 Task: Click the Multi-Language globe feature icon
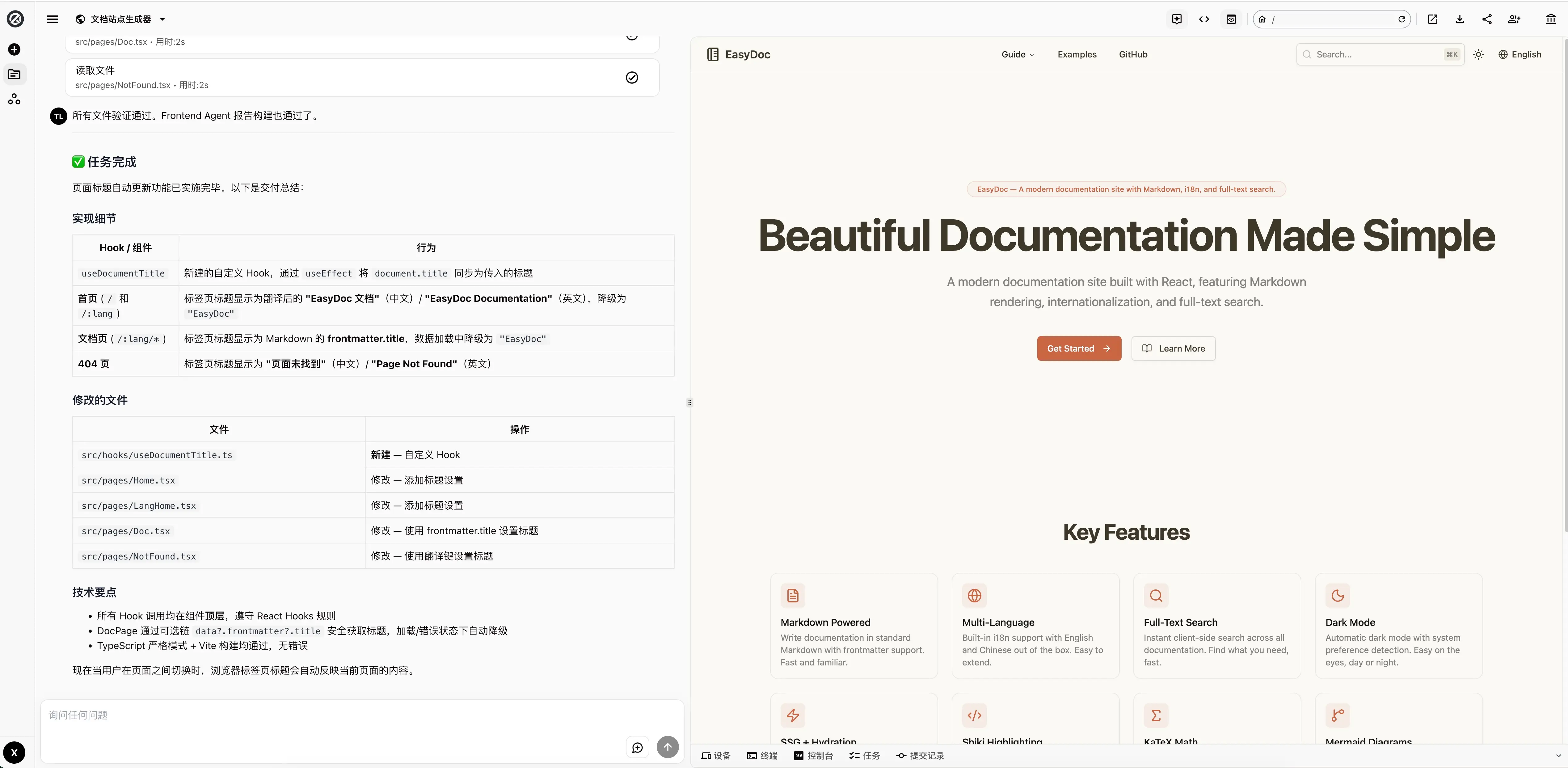point(974,596)
